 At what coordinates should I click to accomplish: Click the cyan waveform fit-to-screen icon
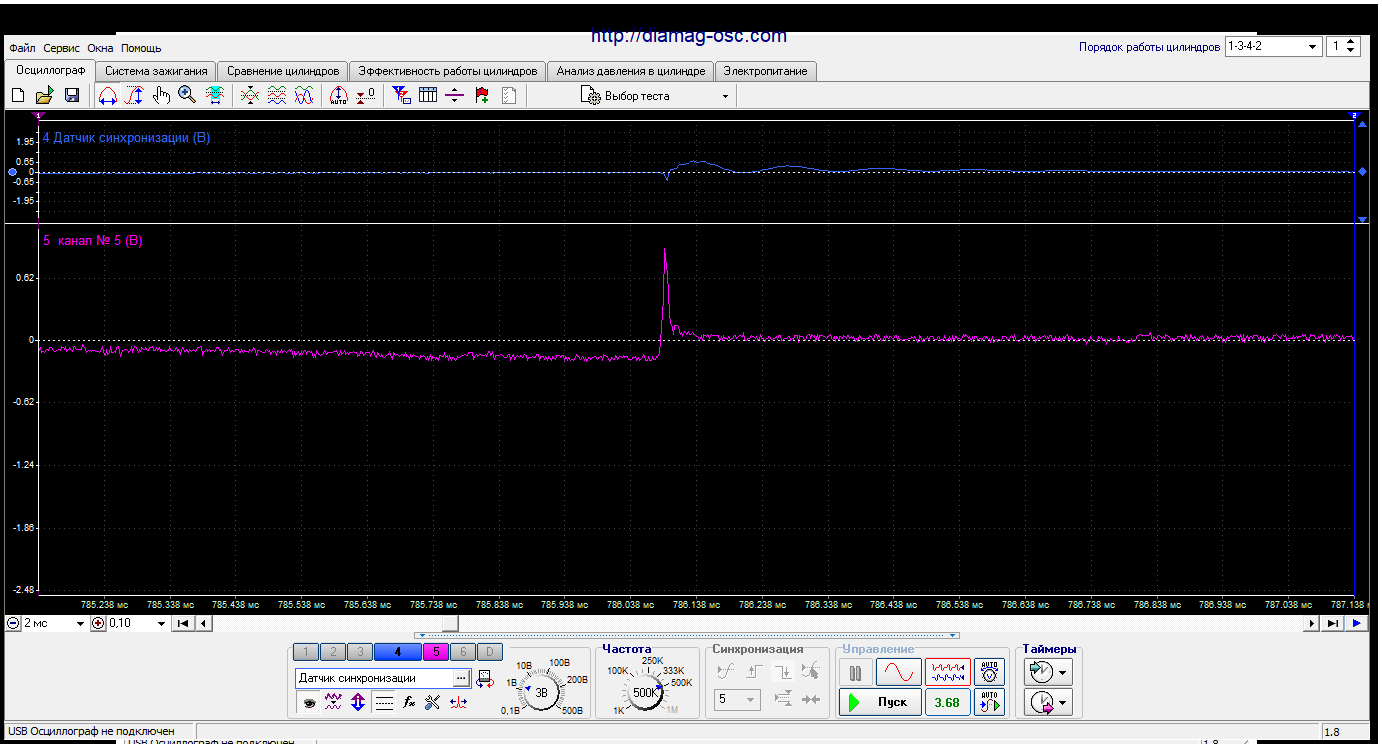point(214,96)
